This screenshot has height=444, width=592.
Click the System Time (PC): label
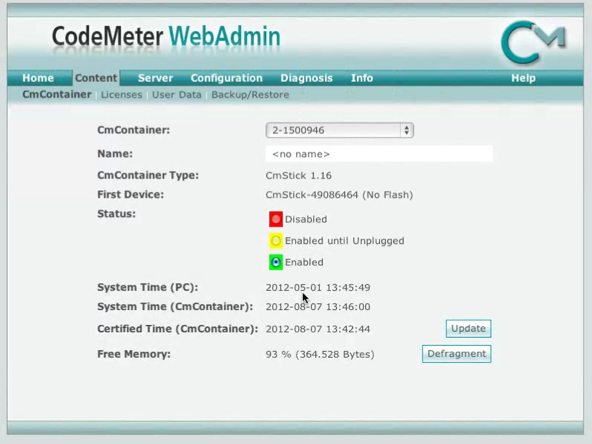[147, 287]
